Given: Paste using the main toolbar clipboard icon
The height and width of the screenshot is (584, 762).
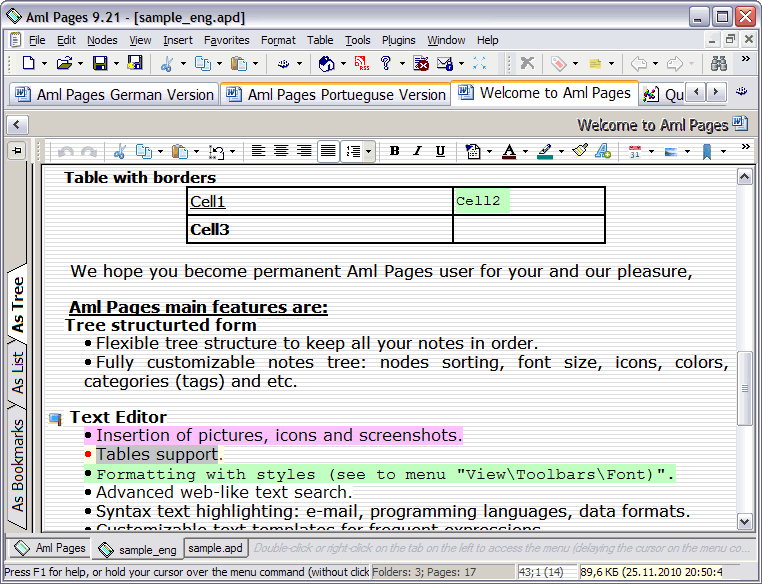Looking at the screenshot, I should pos(239,64).
